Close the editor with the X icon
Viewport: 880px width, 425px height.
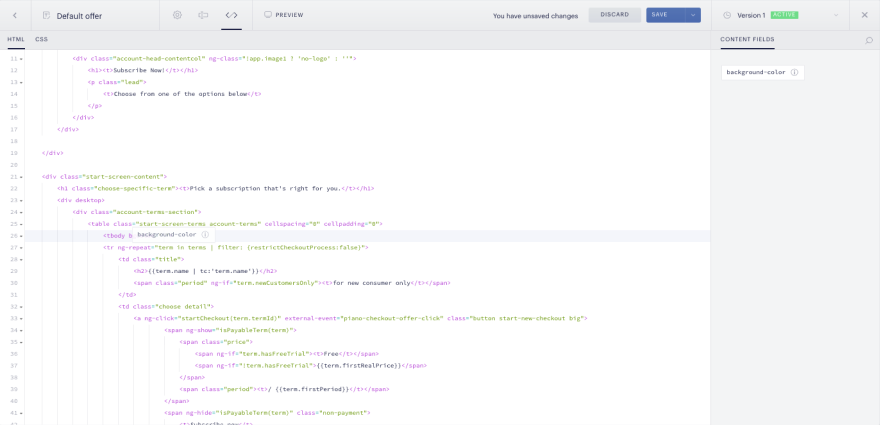point(864,15)
